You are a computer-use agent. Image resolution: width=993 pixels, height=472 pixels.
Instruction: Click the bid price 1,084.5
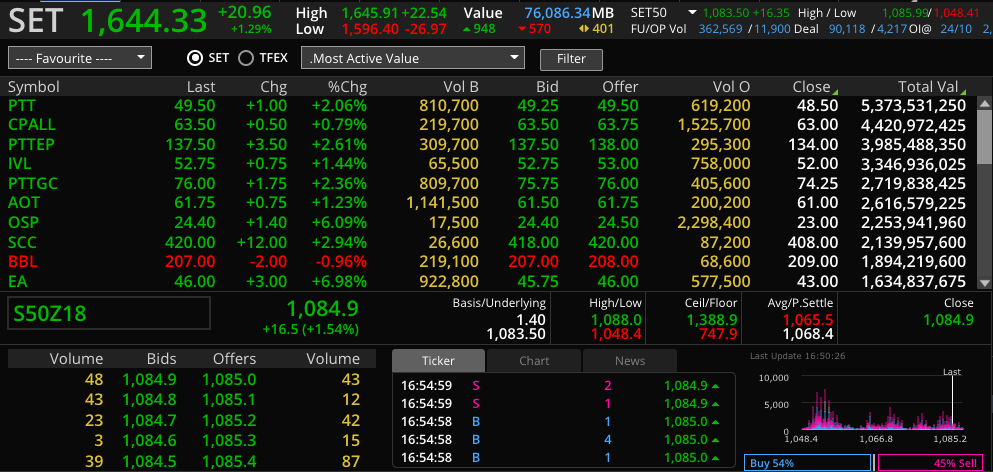(x=149, y=461)
